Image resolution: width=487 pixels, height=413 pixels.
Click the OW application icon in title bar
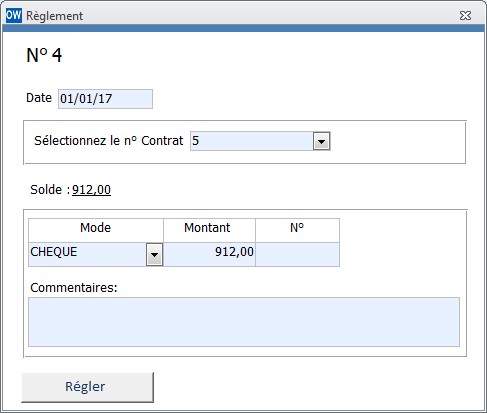(x=14, y=15)
